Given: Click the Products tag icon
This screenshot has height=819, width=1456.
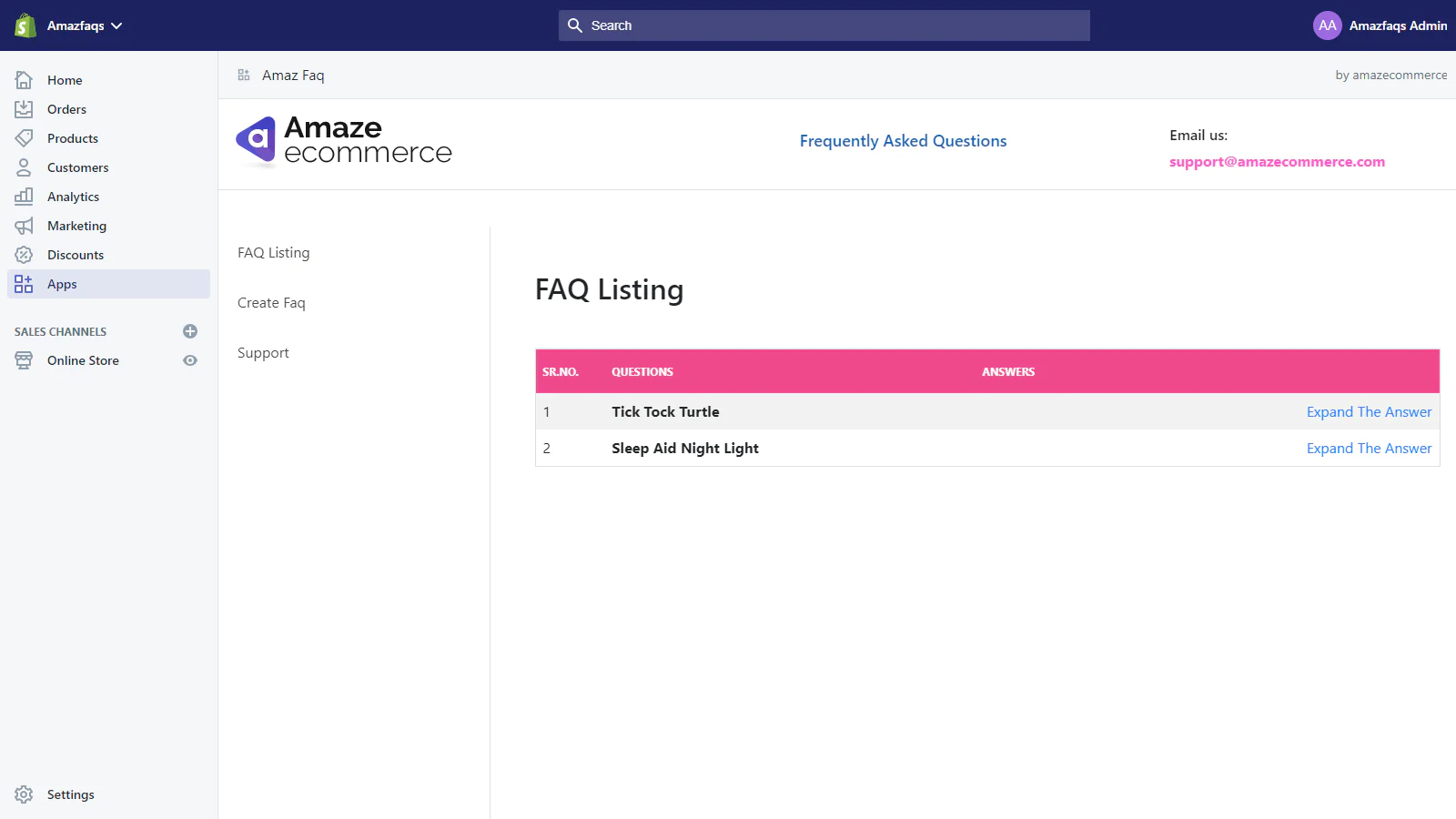Looking at the screenshot, I should coord(24,138).
